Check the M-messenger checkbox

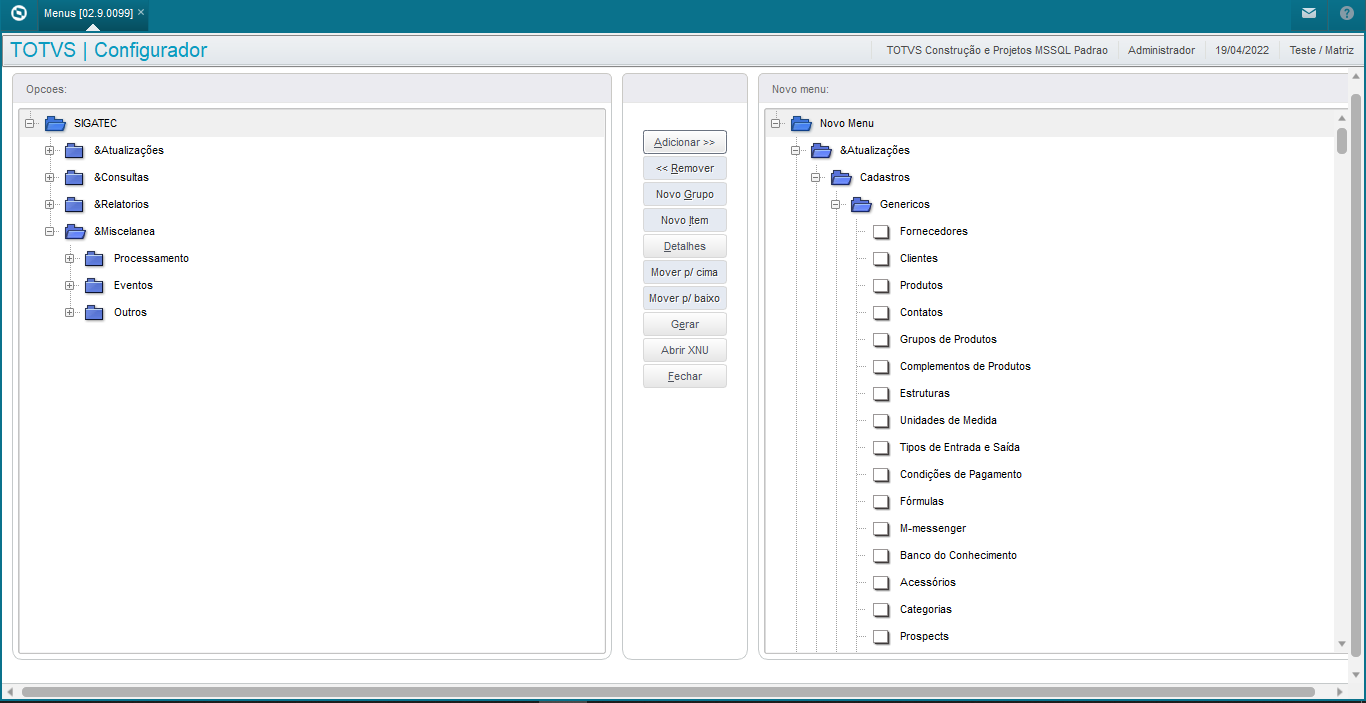pos(881,529)
